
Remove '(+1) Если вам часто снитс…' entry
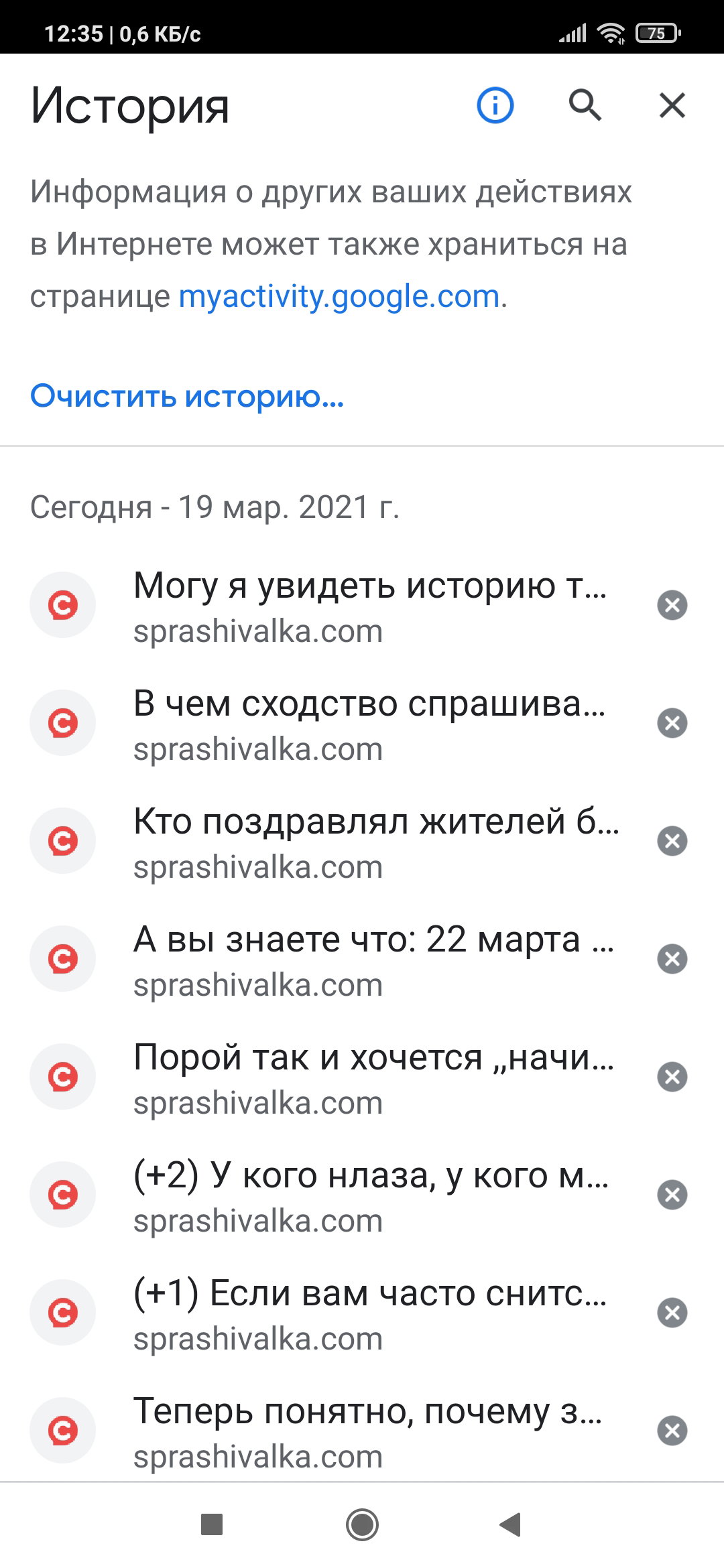(672, 1313)
